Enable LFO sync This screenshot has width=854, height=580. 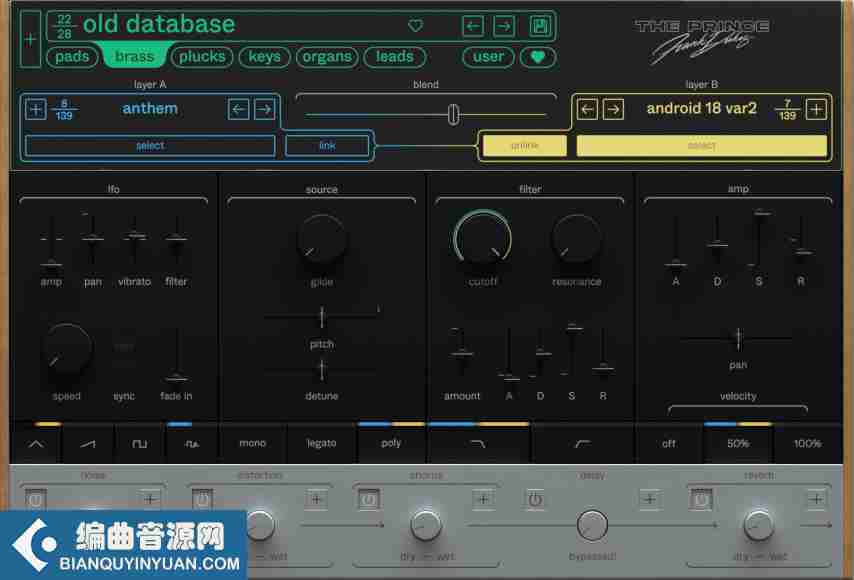(x=124, y=354)
